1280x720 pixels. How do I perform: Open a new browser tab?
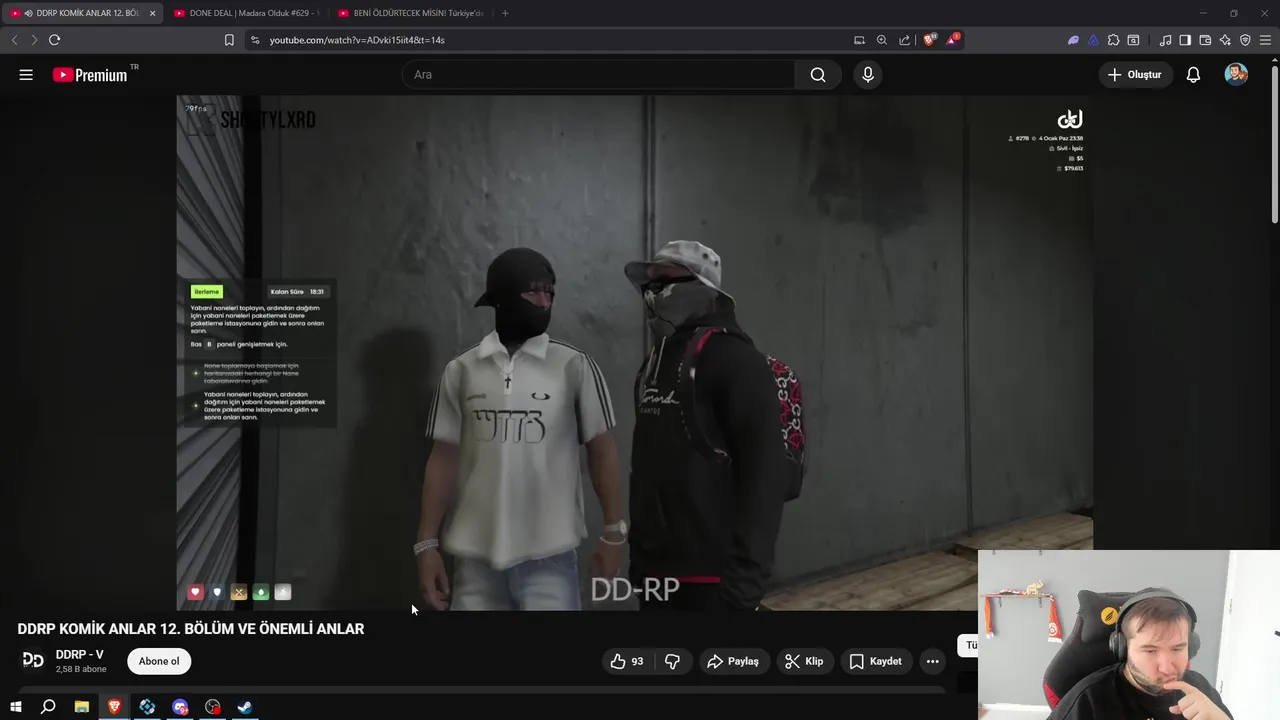(x=505, y=13)
